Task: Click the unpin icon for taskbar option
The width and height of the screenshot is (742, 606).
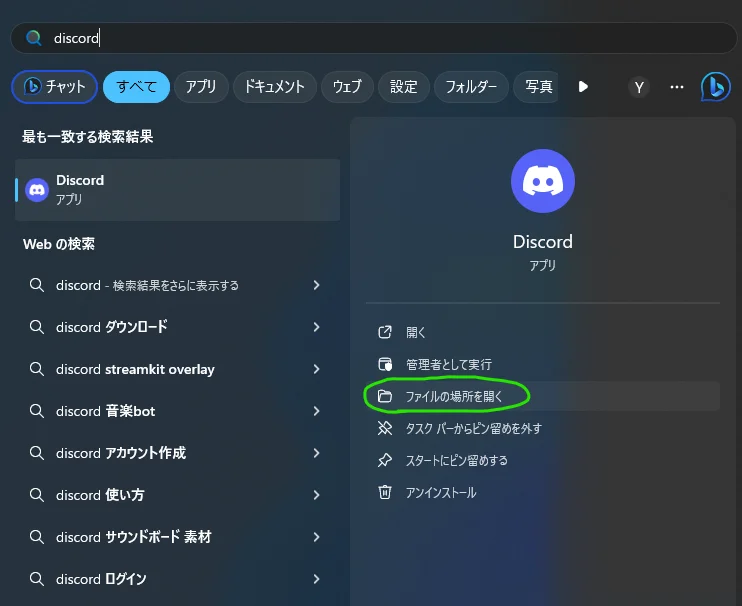Action: pos(385,428)
